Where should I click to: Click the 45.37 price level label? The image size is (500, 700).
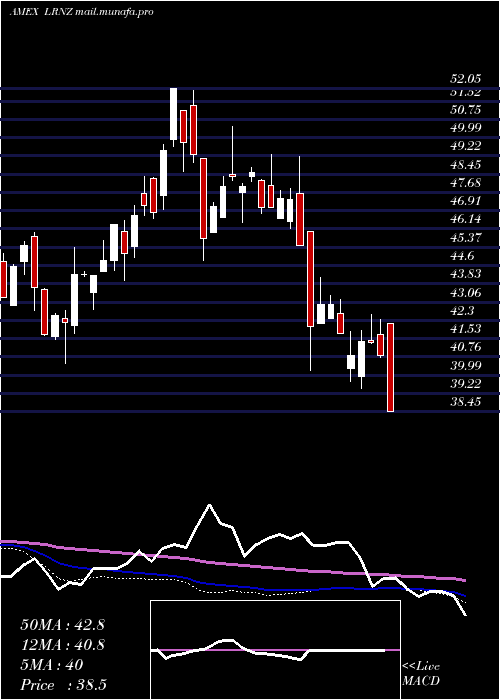click(466, 238)
